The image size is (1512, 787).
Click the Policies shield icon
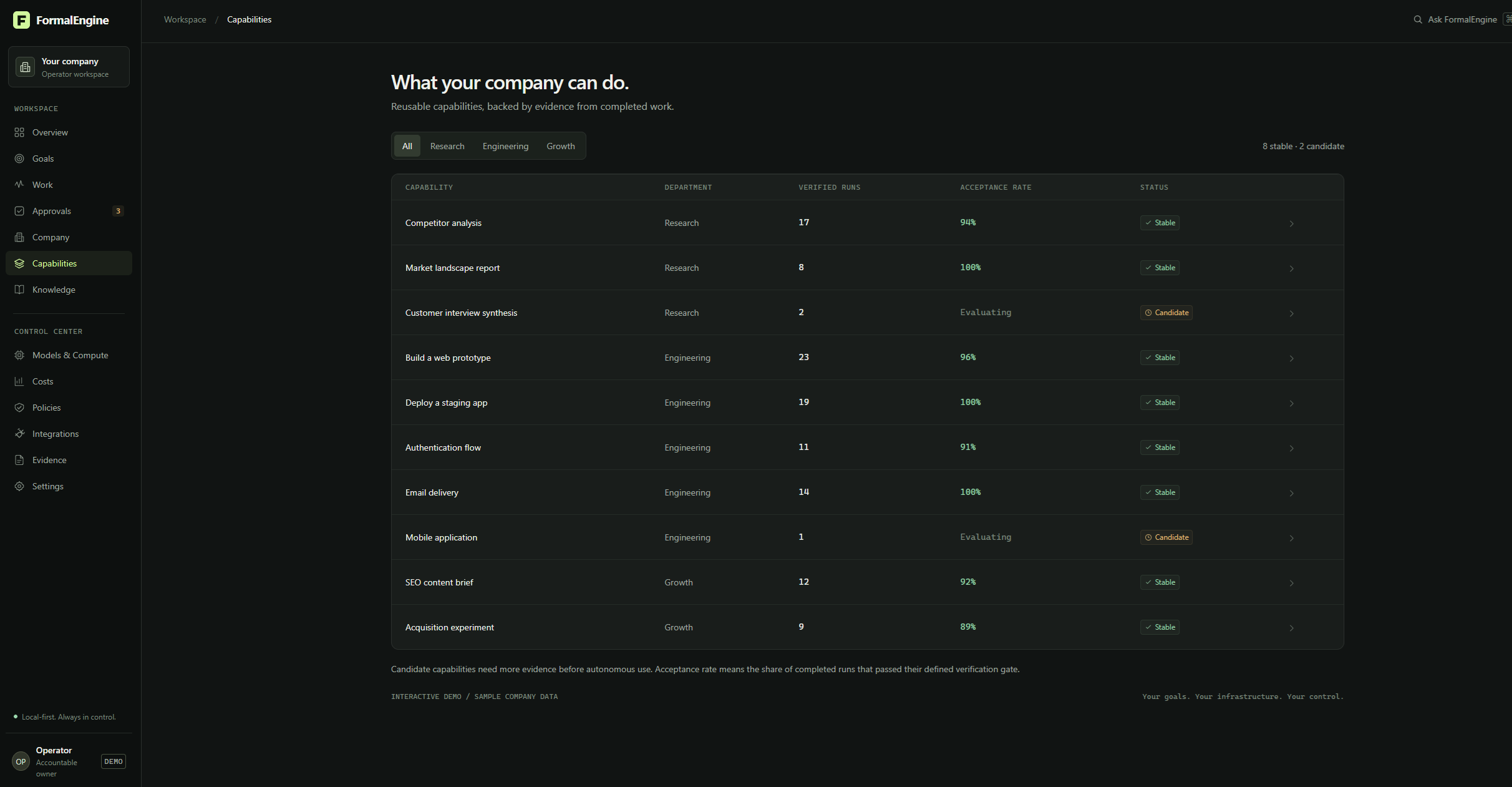19,408
